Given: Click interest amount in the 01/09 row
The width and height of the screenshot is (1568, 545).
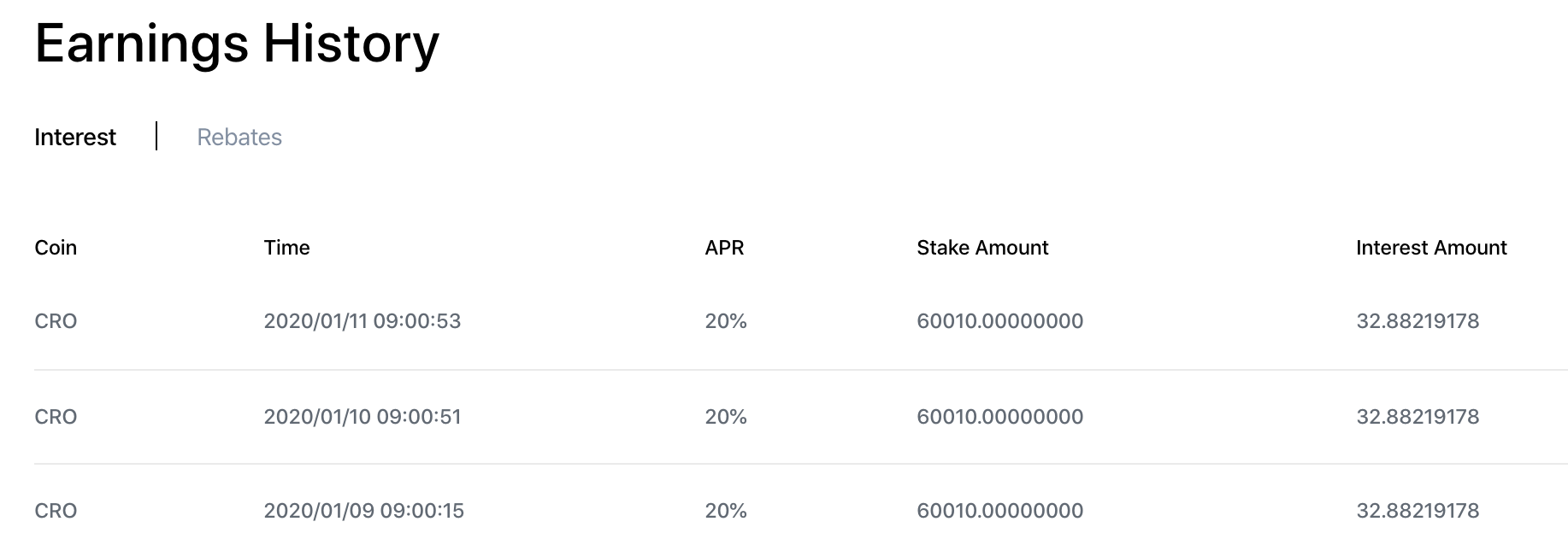Looking at the screenshot, I should 1418,511.
